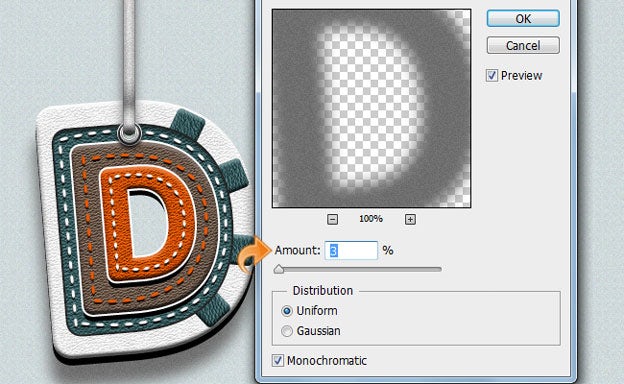Disable the Monochromatic checkbox
Screen dimensions: 624x384
point(278,361)
